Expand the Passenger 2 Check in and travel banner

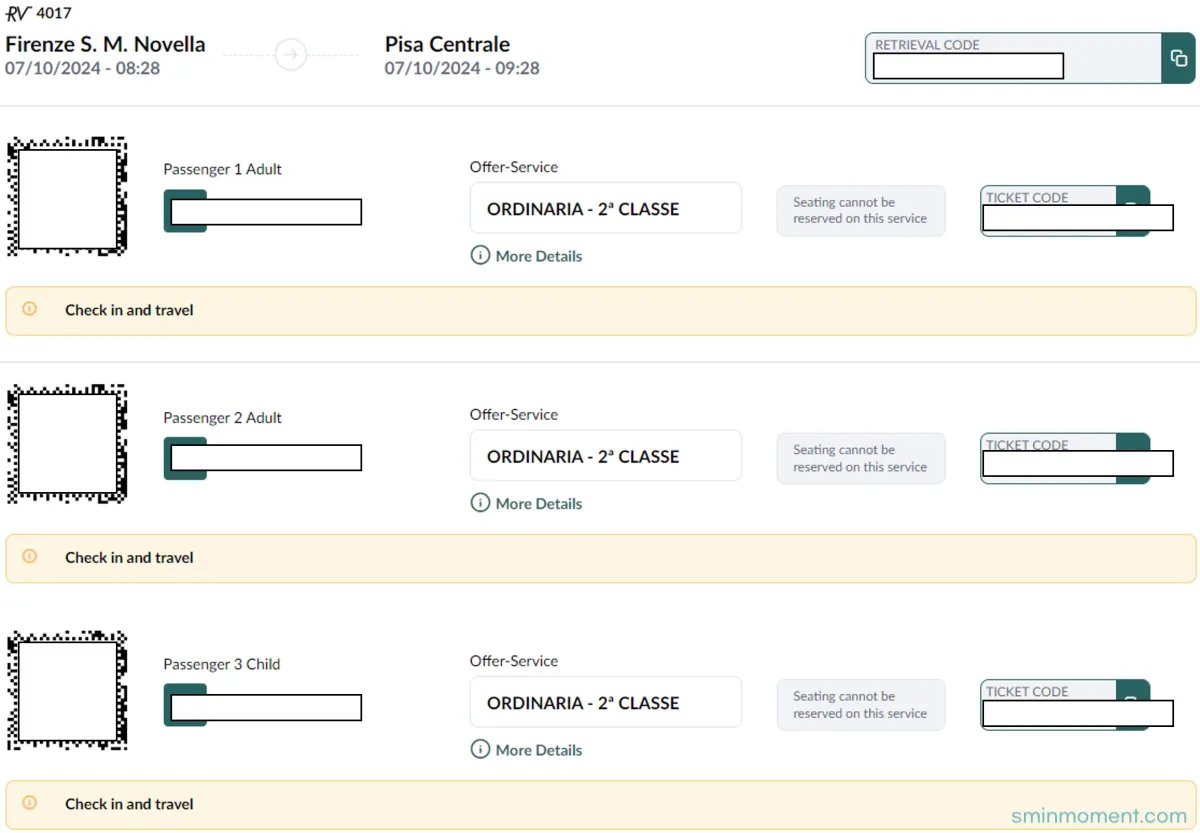(x=601, y=558)
